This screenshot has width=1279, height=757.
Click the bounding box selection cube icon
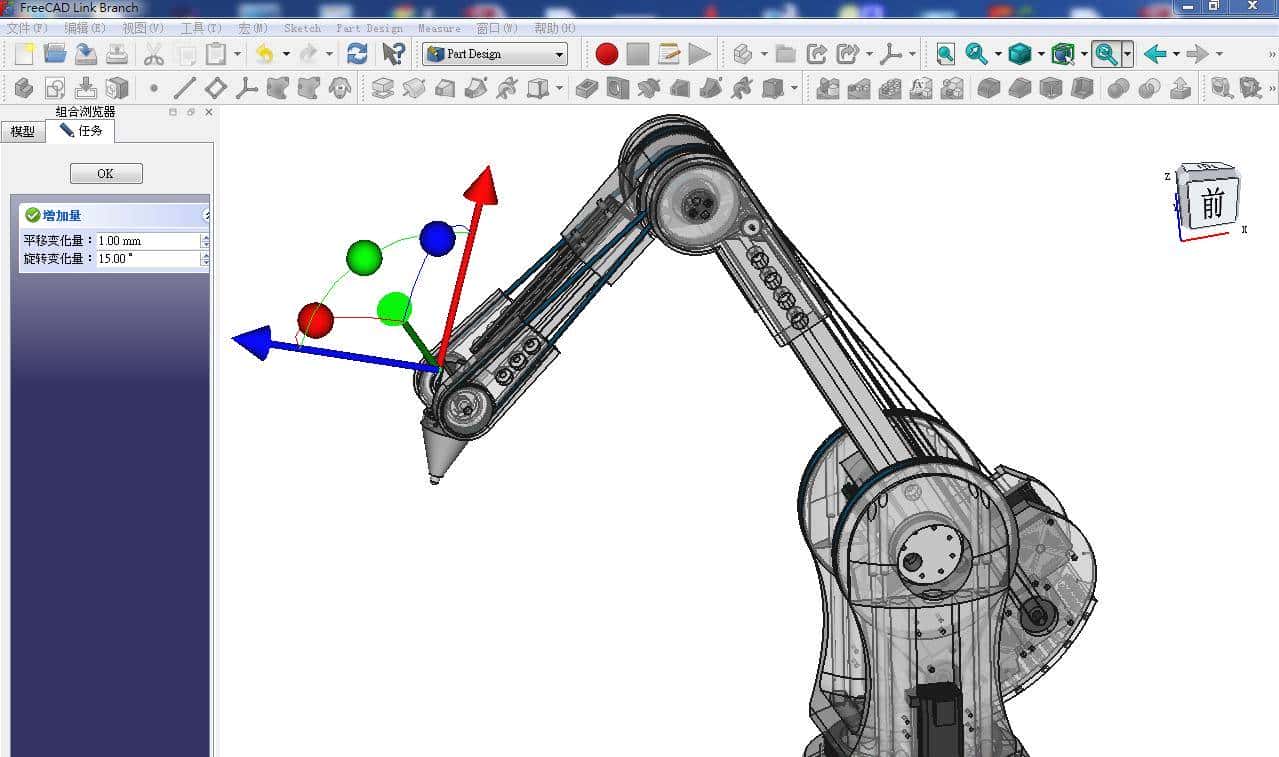[x=1063, y=54]
